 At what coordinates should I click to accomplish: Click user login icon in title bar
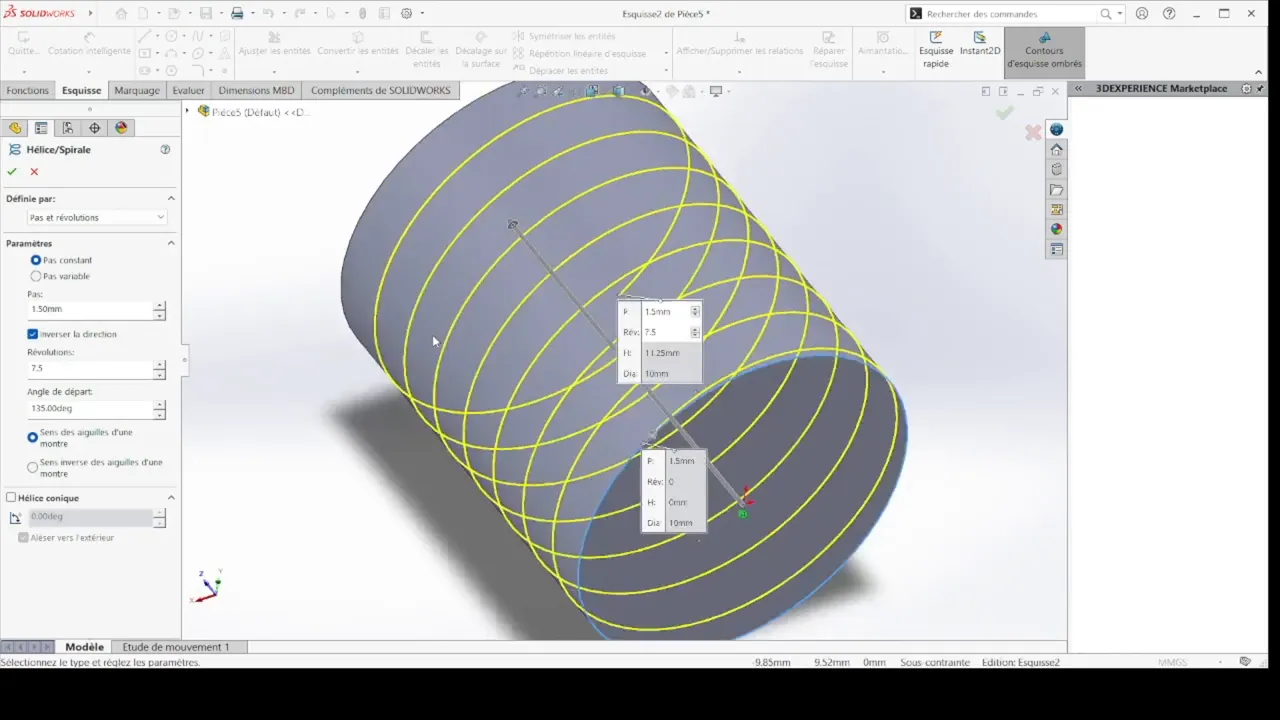coord(1142,14)
